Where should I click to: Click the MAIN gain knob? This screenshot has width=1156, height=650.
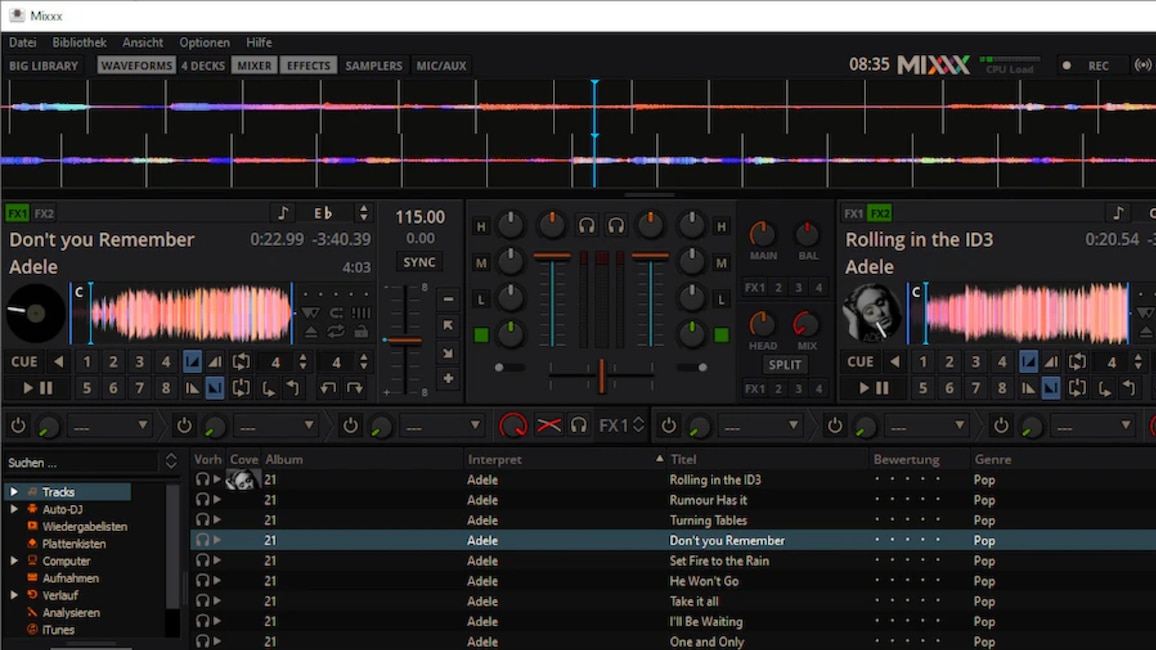click(x=762, y=234)
